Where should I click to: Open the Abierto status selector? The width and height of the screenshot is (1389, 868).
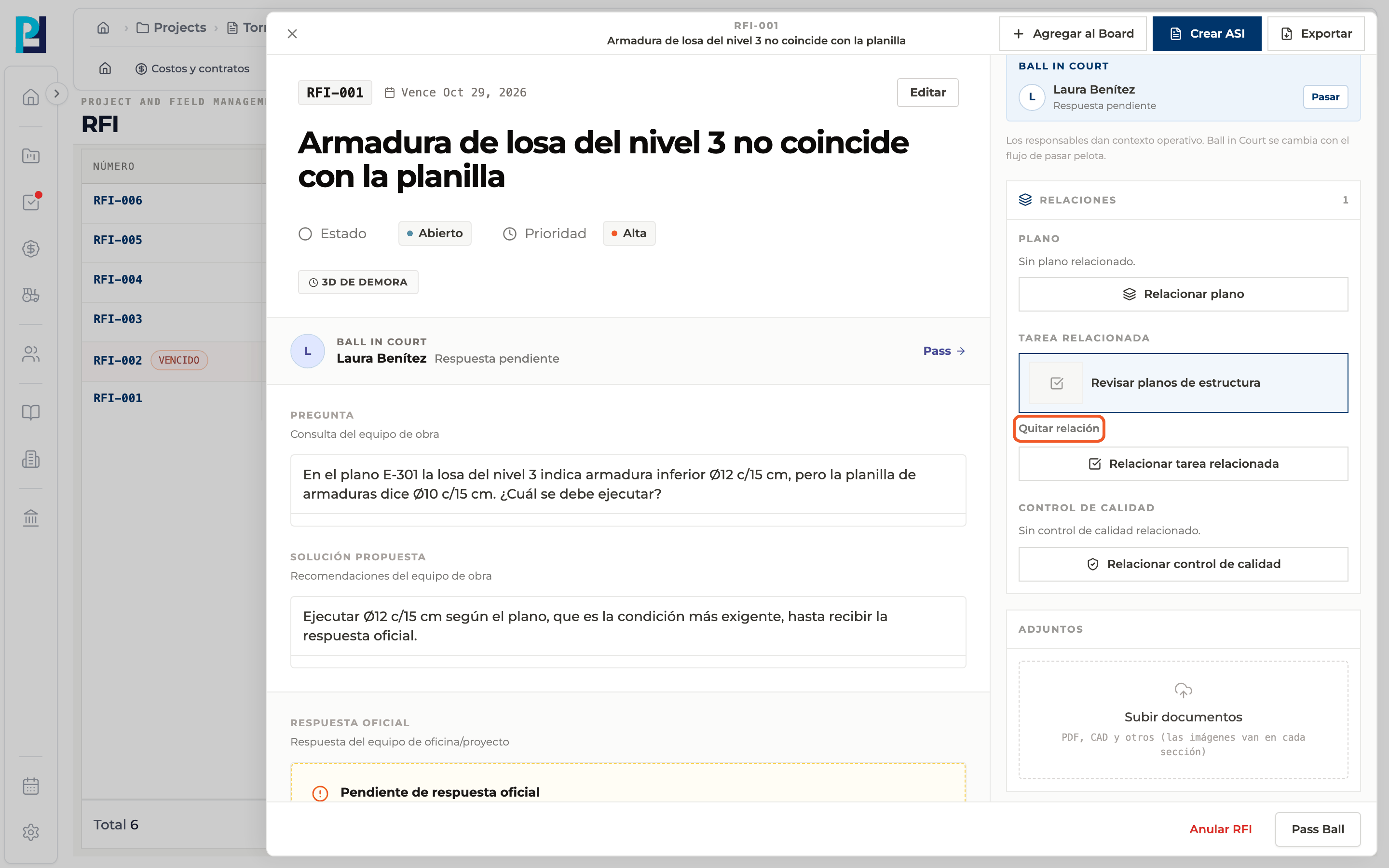point(435,234)
